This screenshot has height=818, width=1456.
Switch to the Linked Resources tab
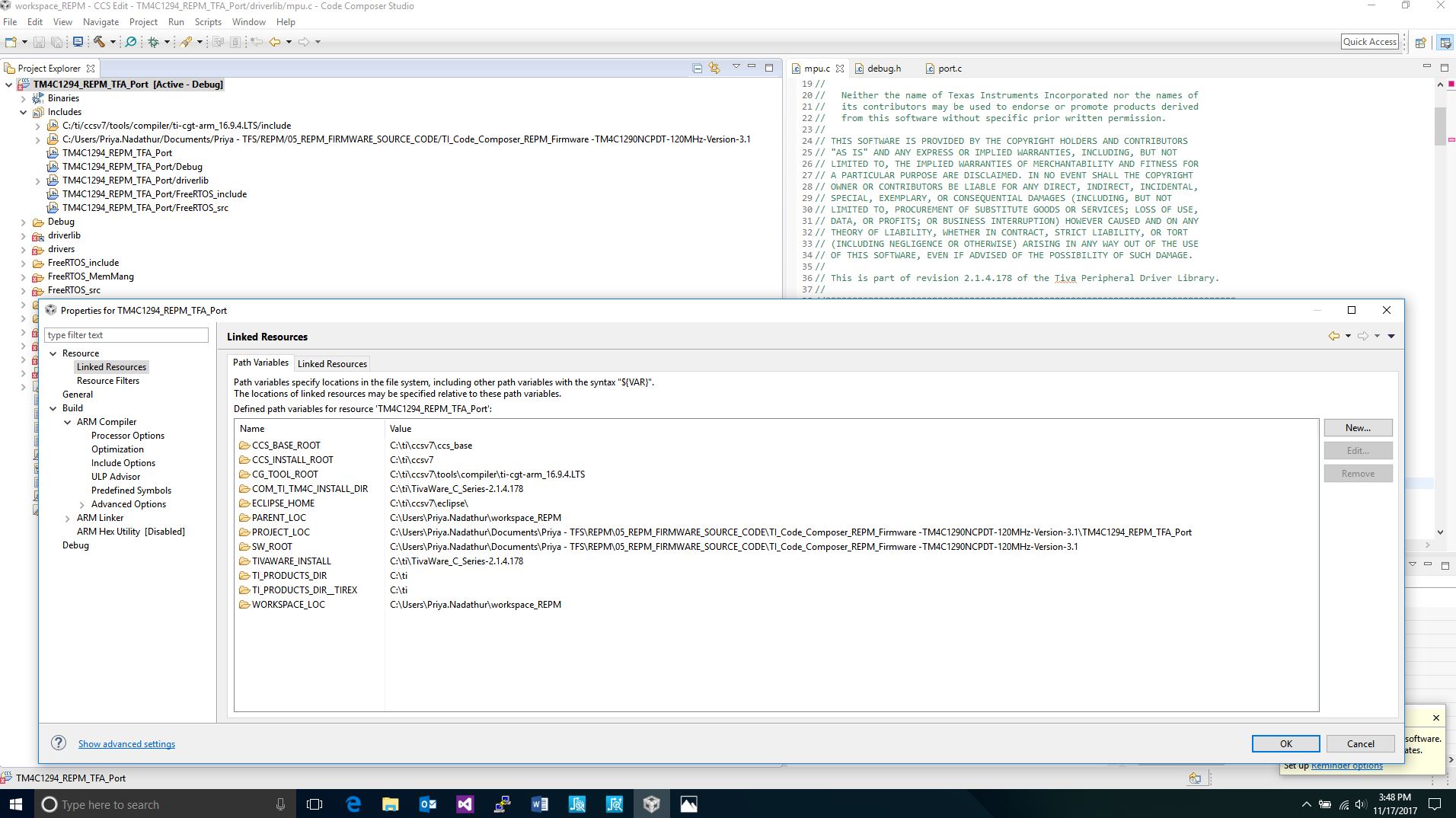[332, 364]
